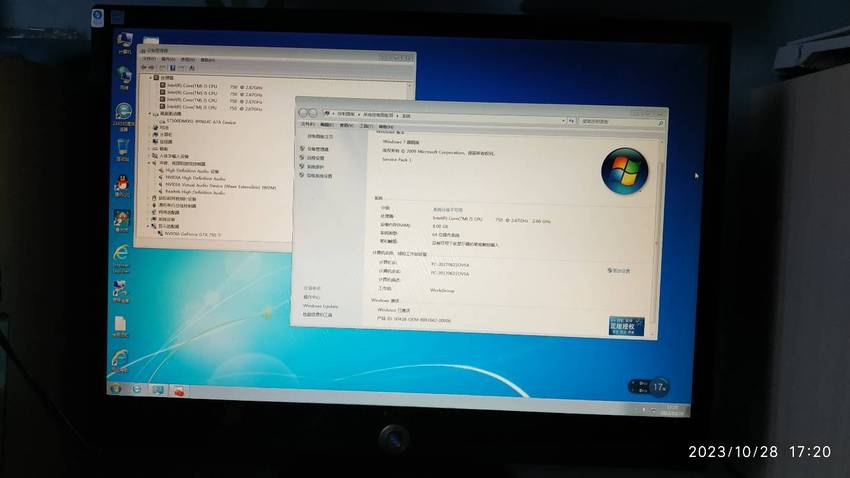
Task: Click the Windows Start orb
Action: click(x=115, y=389)
